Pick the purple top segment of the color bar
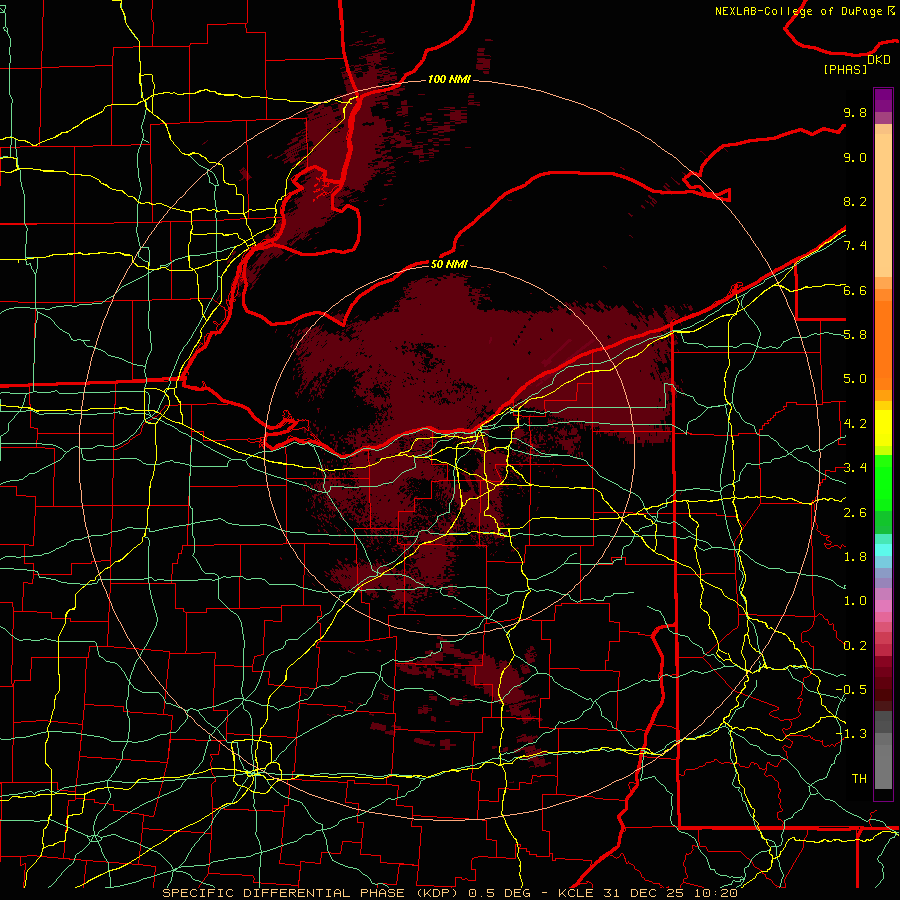The image size is (900, 900). point(883,100)
